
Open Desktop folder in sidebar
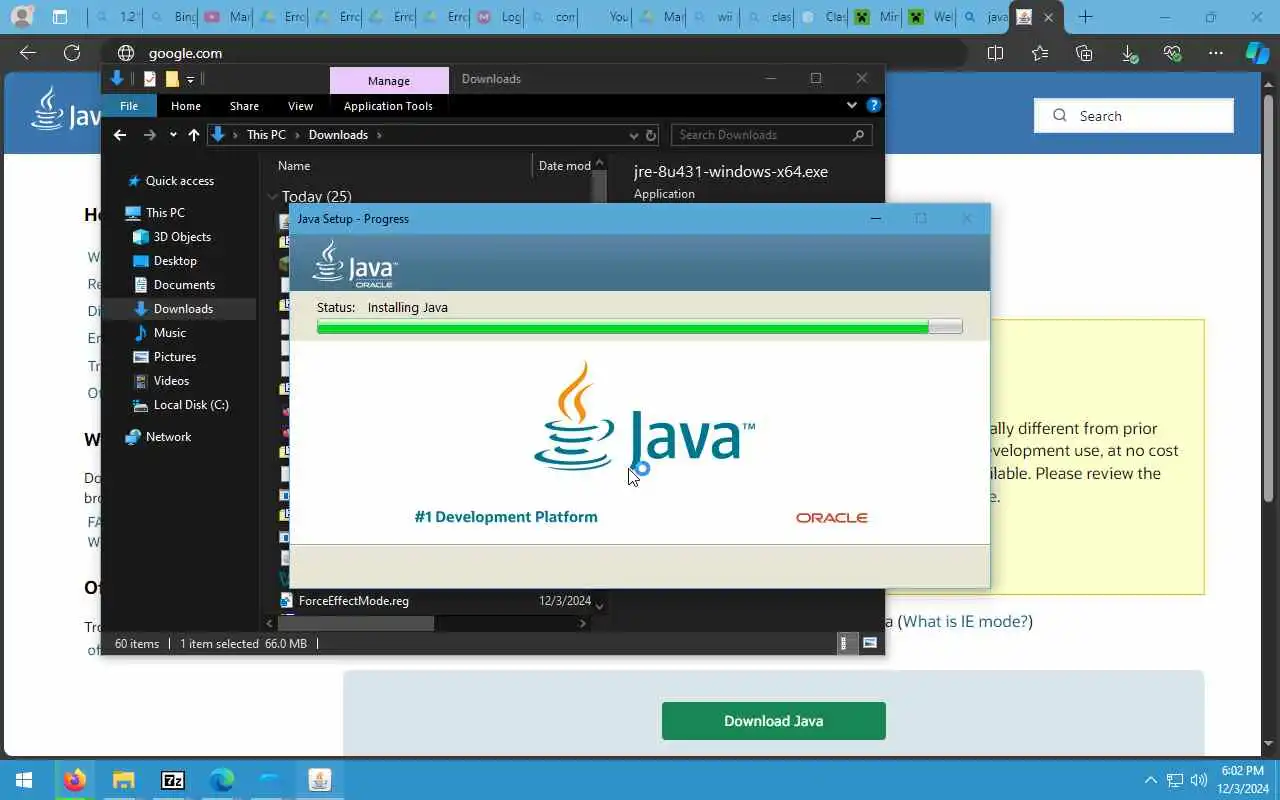click(175, 261)
